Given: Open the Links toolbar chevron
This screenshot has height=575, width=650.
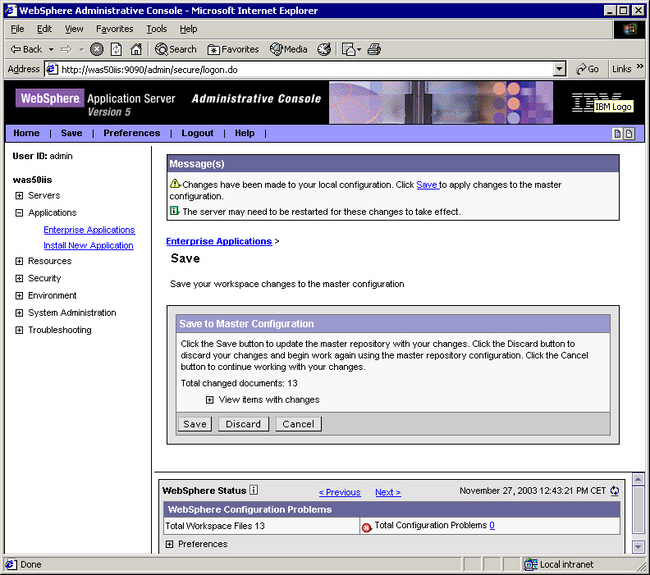Looking at the screenshot, I should coord(640,66).
